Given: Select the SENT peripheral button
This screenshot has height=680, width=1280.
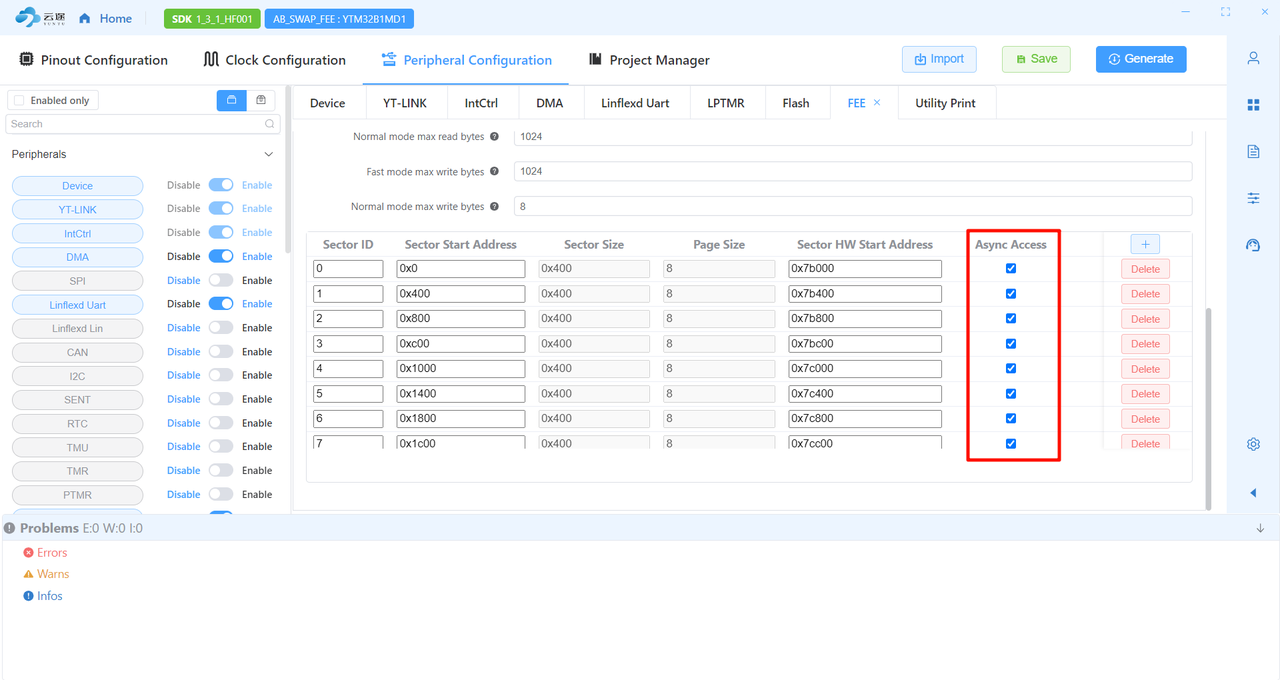Looking at the screenshot, I should [x=77, y=400].
